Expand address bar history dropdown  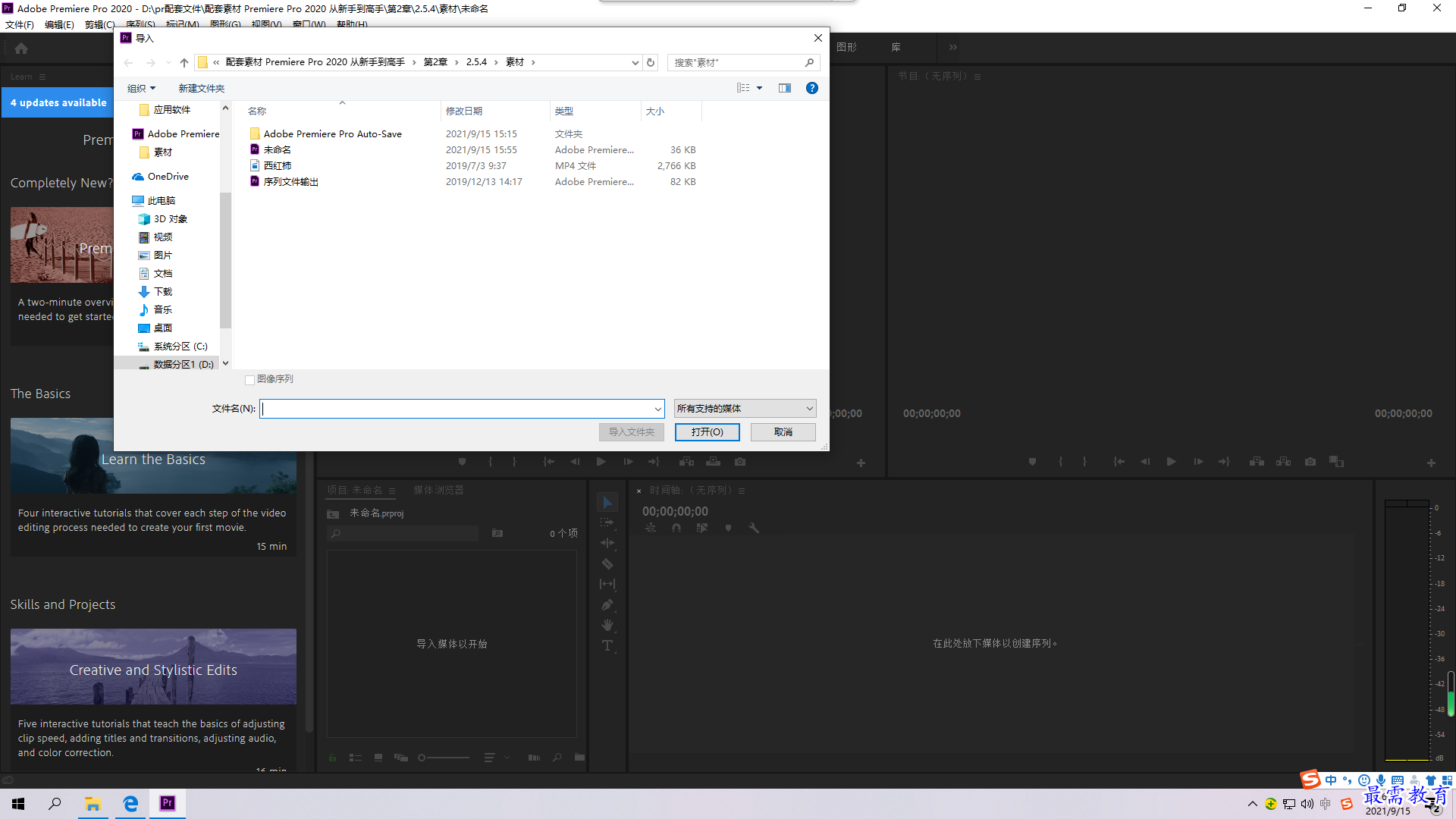[x=635, y=62]
